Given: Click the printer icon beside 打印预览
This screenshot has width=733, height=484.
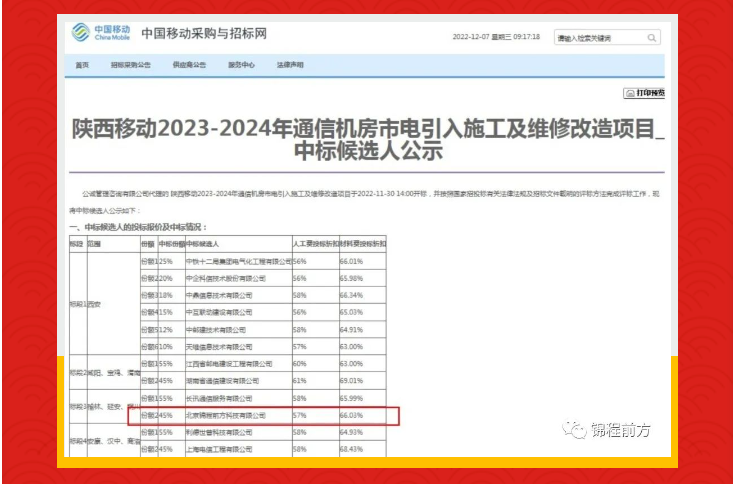Looking at the screenshot, I should (x=630, y=93).
